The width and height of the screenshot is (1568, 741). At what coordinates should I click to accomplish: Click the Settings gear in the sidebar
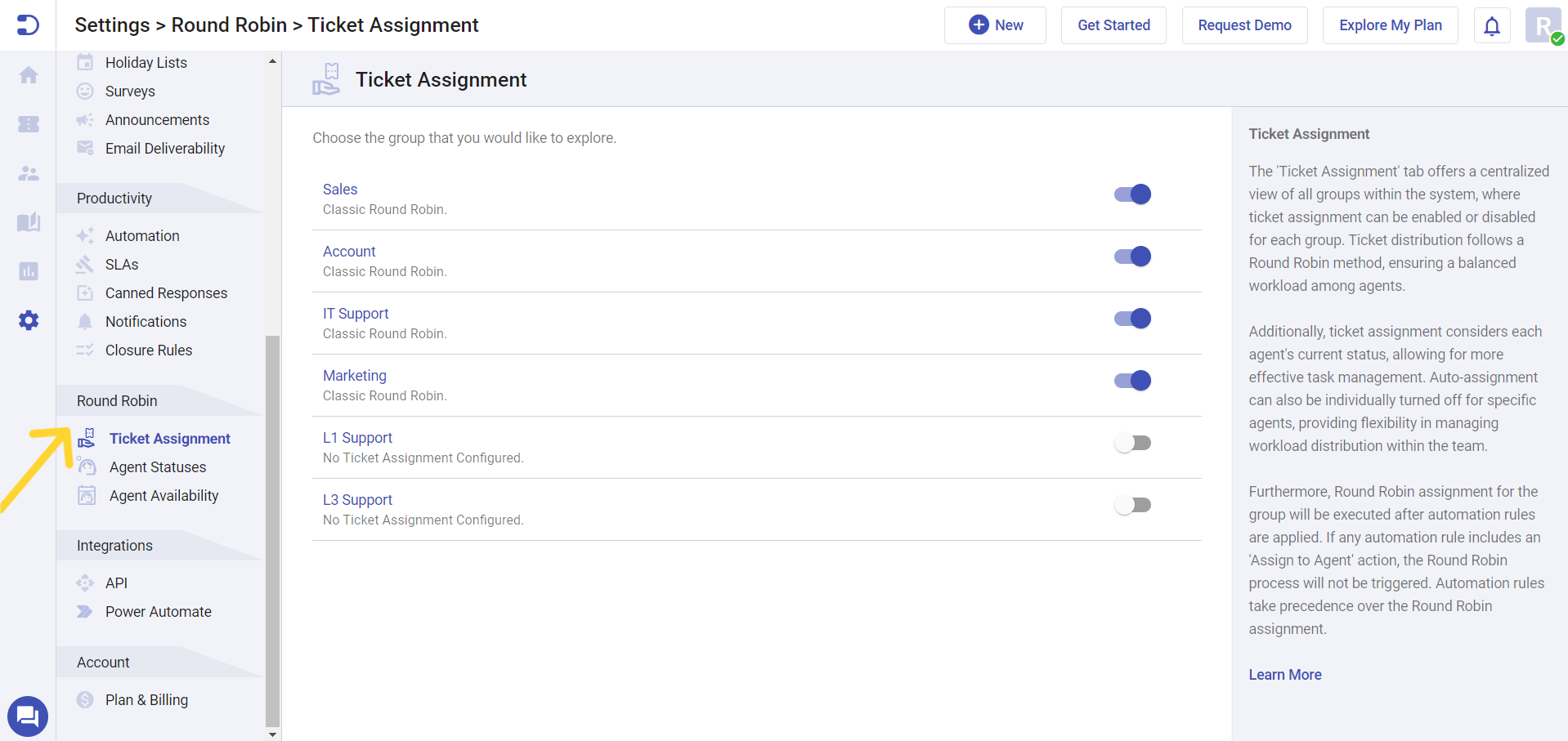pyautogui.click(x=29, y=320)
